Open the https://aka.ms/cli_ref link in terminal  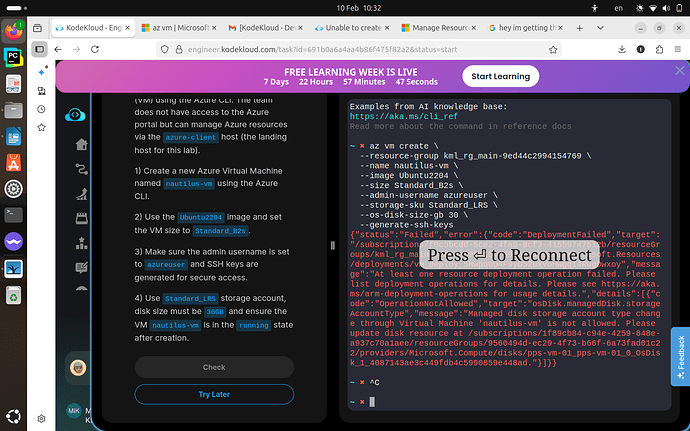(x=404, y=117)
